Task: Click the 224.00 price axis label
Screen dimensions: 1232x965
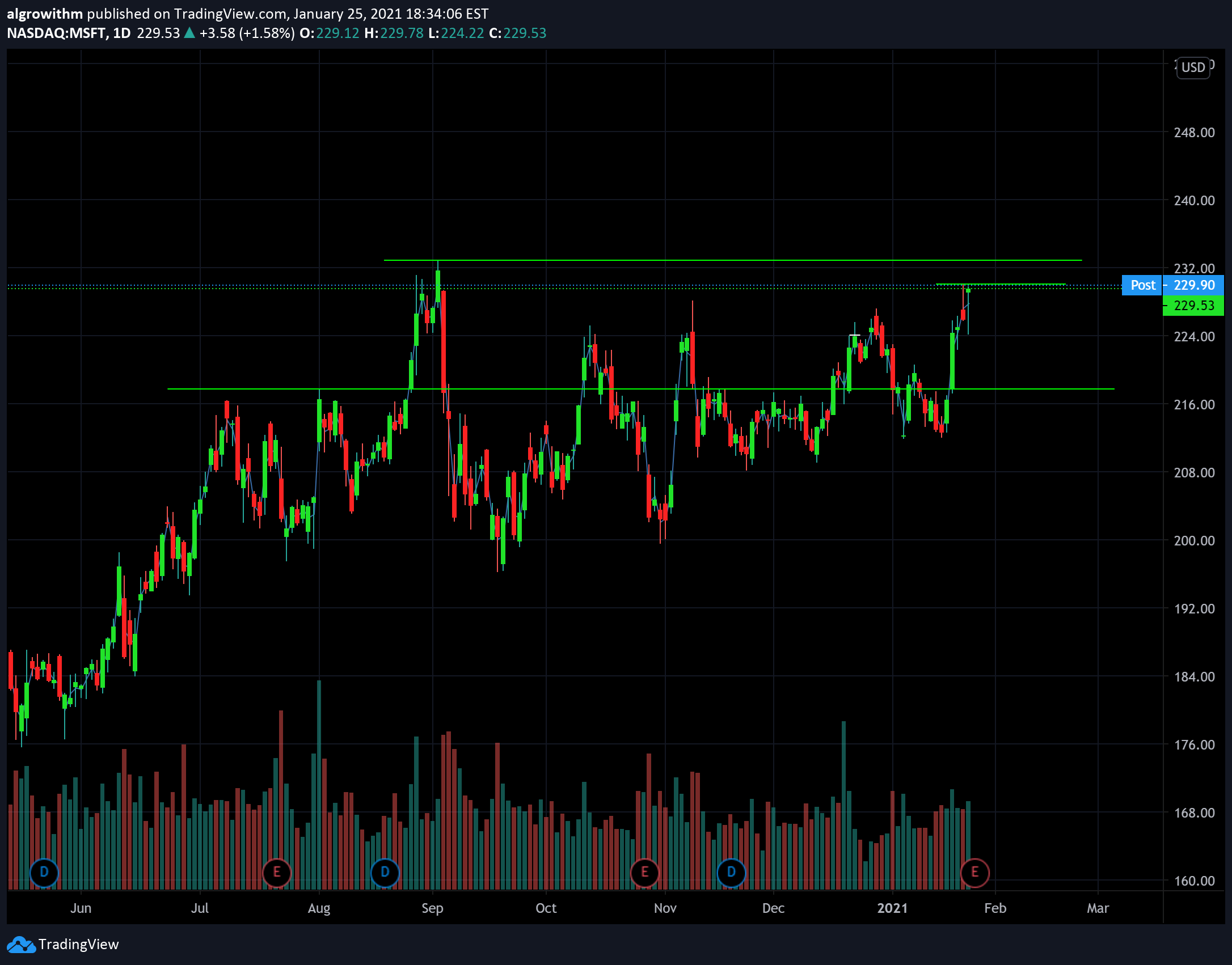Action: (1195, 337)
